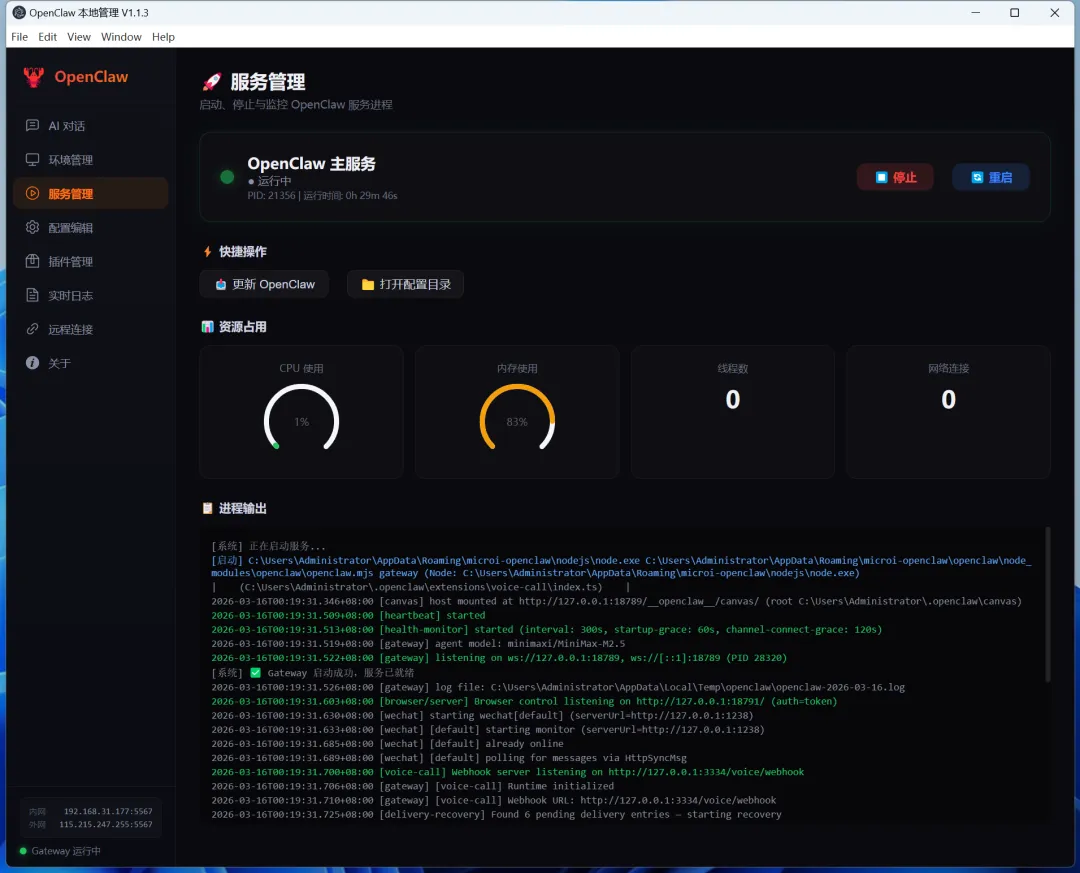The height and width of the screenshot is (873, 1080).
Task: Click the Runtime initialized log line
Action: pyautogui.click(x=413, y=786)
